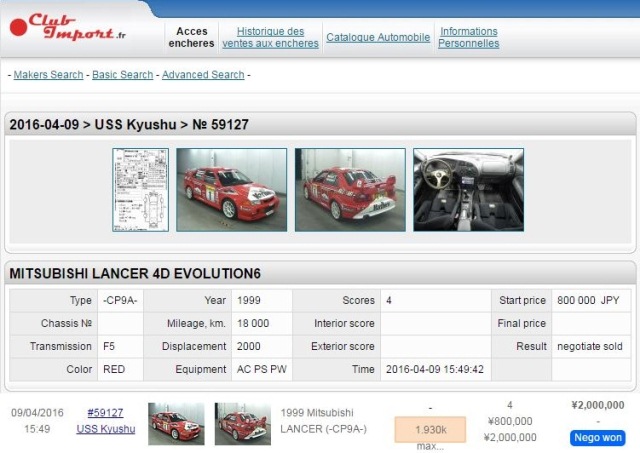Click the 1.930k price box
The image size is (640, 453).
tap(429, 428)
